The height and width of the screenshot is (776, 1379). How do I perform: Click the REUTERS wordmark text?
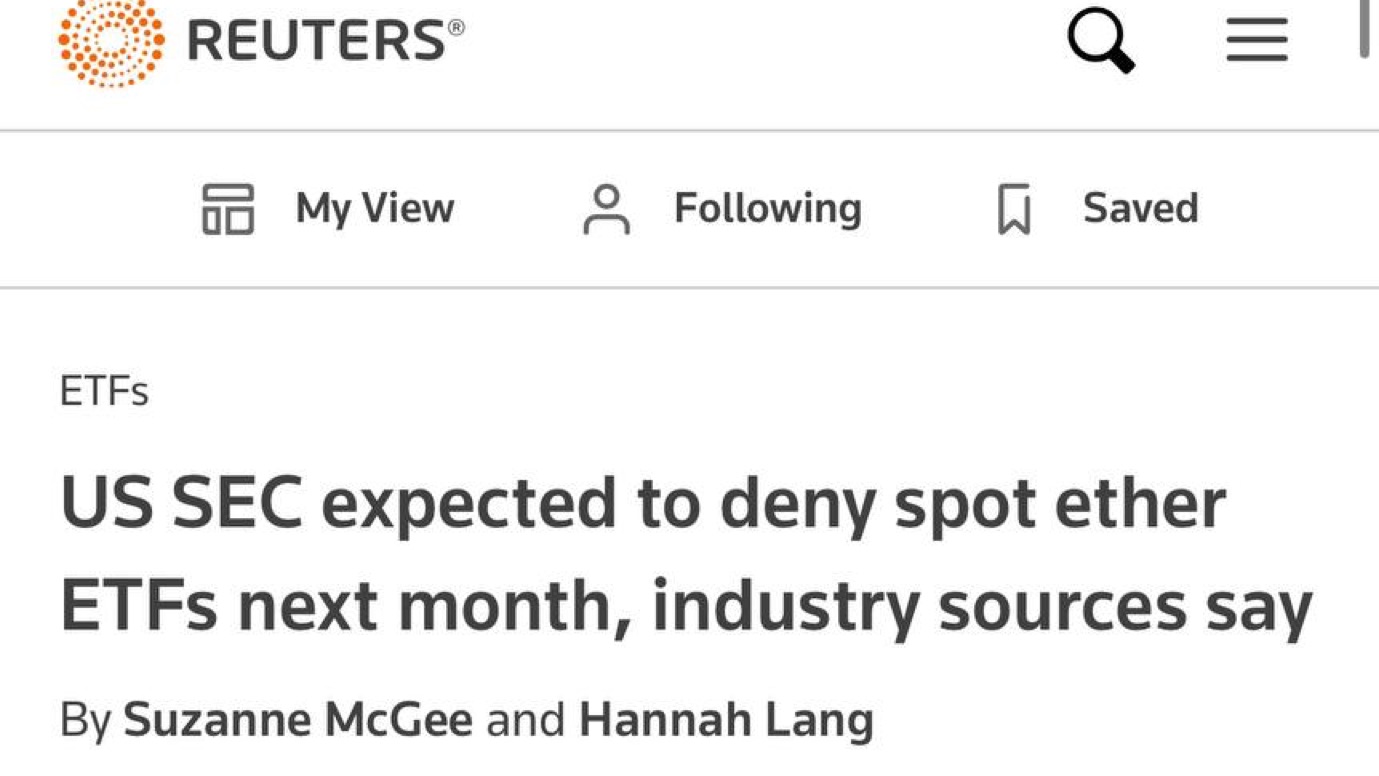pos(315,42)
